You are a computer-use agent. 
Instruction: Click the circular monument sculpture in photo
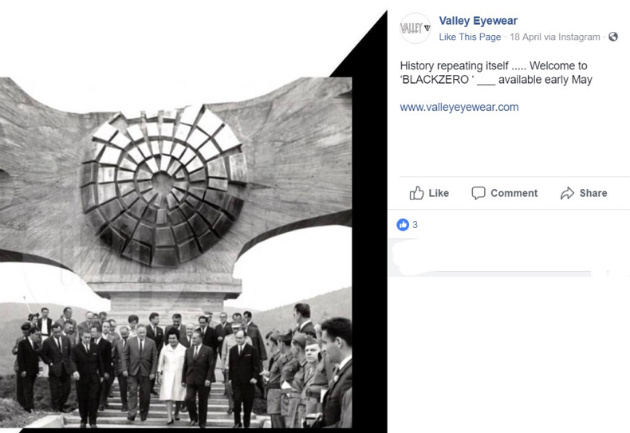tap(164, 185)
